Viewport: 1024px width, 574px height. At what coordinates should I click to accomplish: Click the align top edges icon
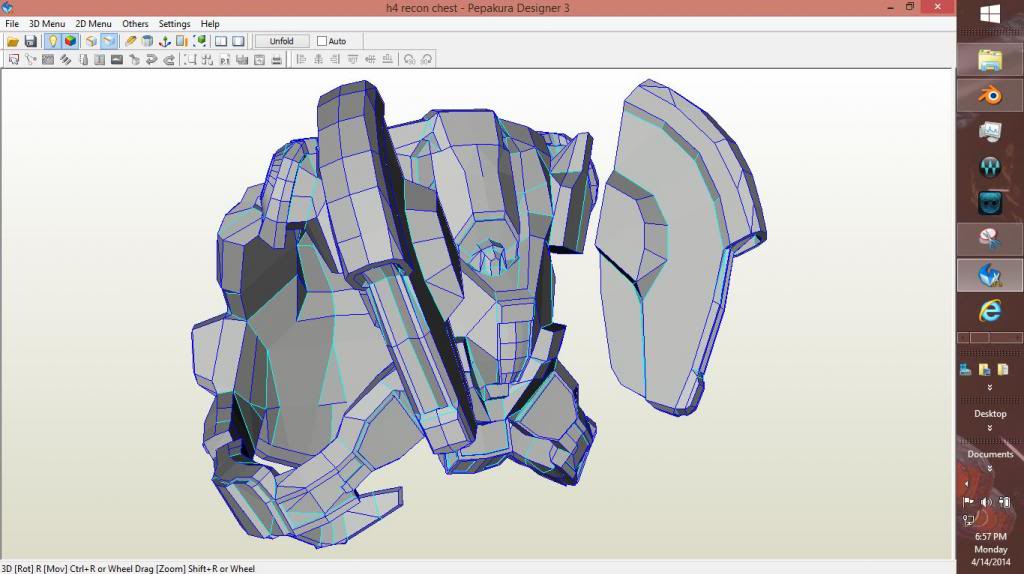point(353,59)
